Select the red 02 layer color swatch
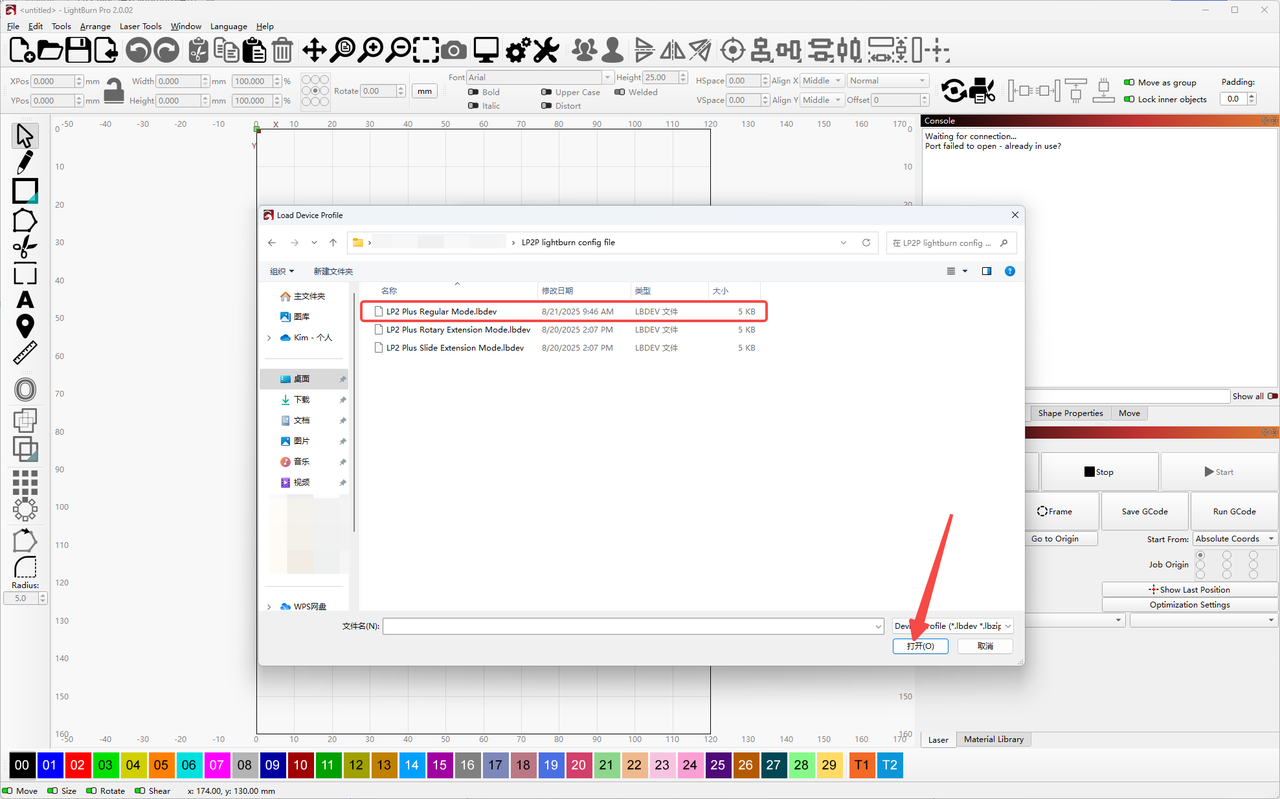 [78, 766]
